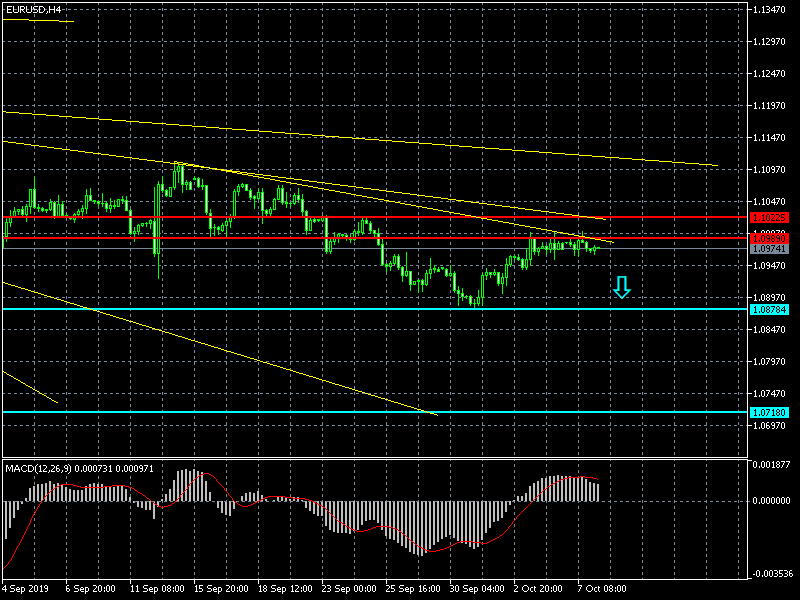Click the 1.13470 price scale value

[x=772, y=9]
